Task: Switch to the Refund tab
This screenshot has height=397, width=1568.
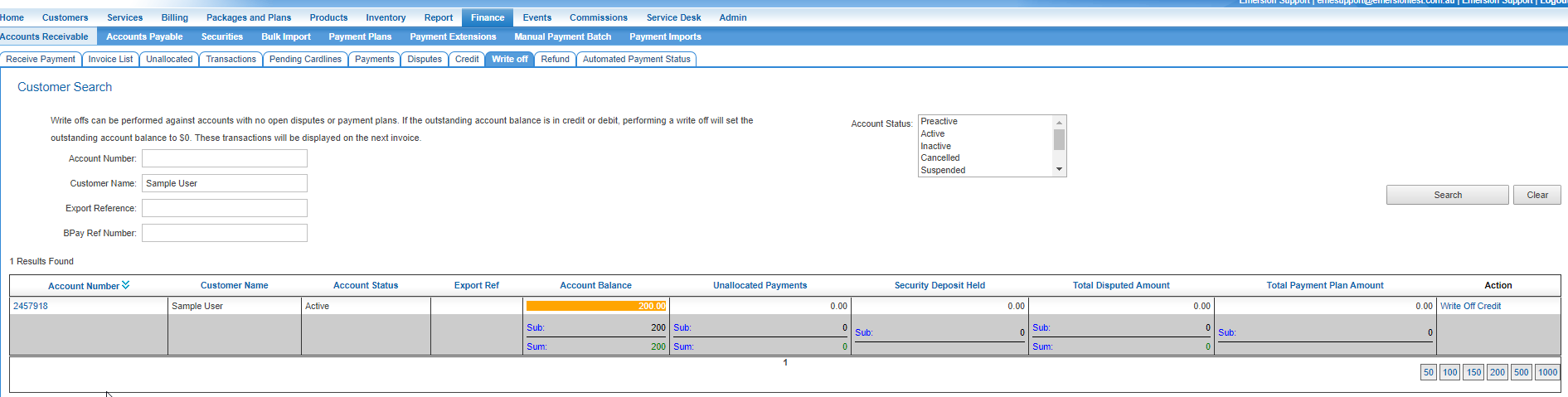Action: 555,59
